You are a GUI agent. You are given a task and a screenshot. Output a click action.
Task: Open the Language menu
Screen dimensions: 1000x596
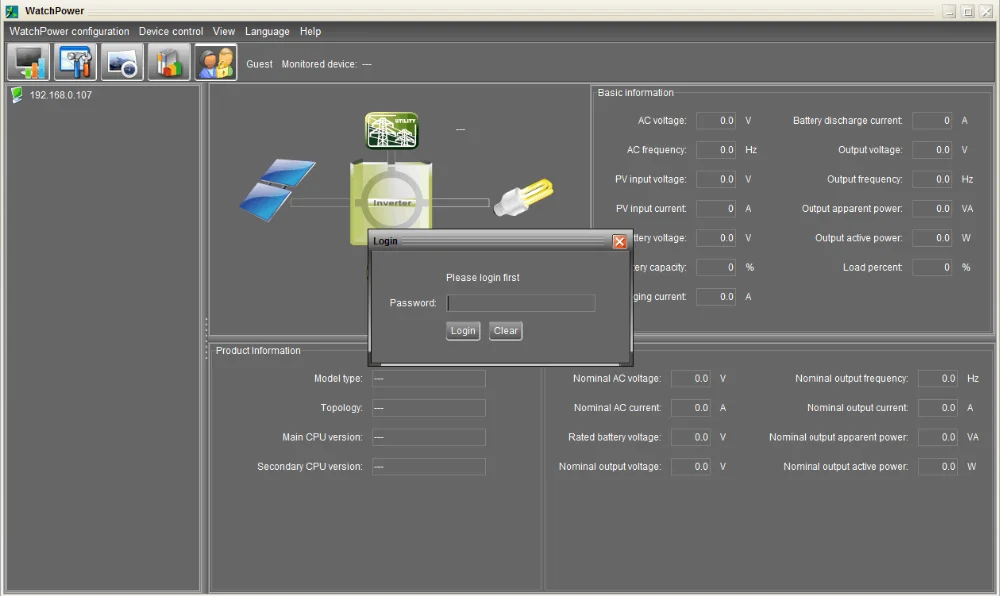click(267, 31)
